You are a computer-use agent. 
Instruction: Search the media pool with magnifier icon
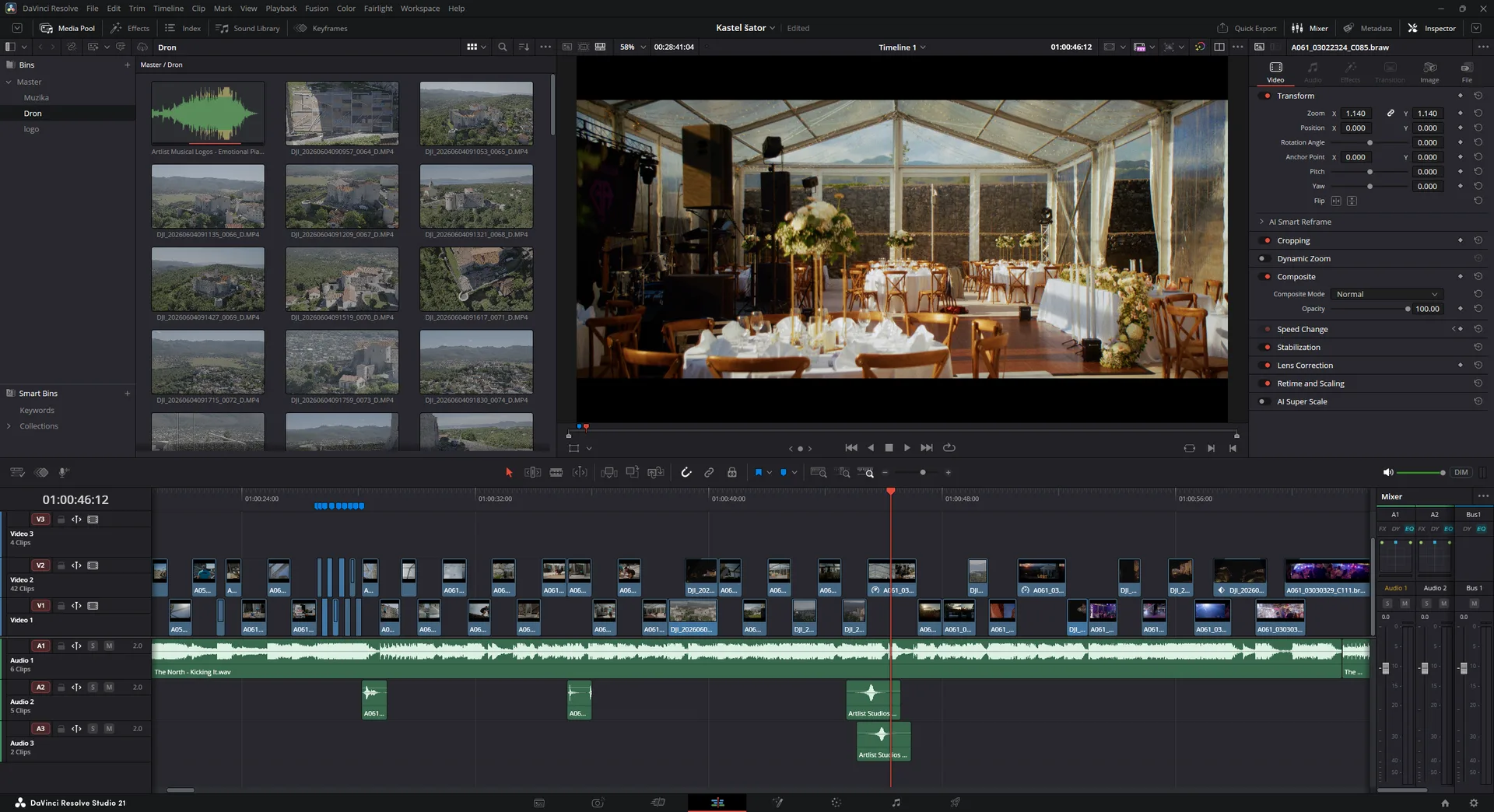(x=503, y=47)
